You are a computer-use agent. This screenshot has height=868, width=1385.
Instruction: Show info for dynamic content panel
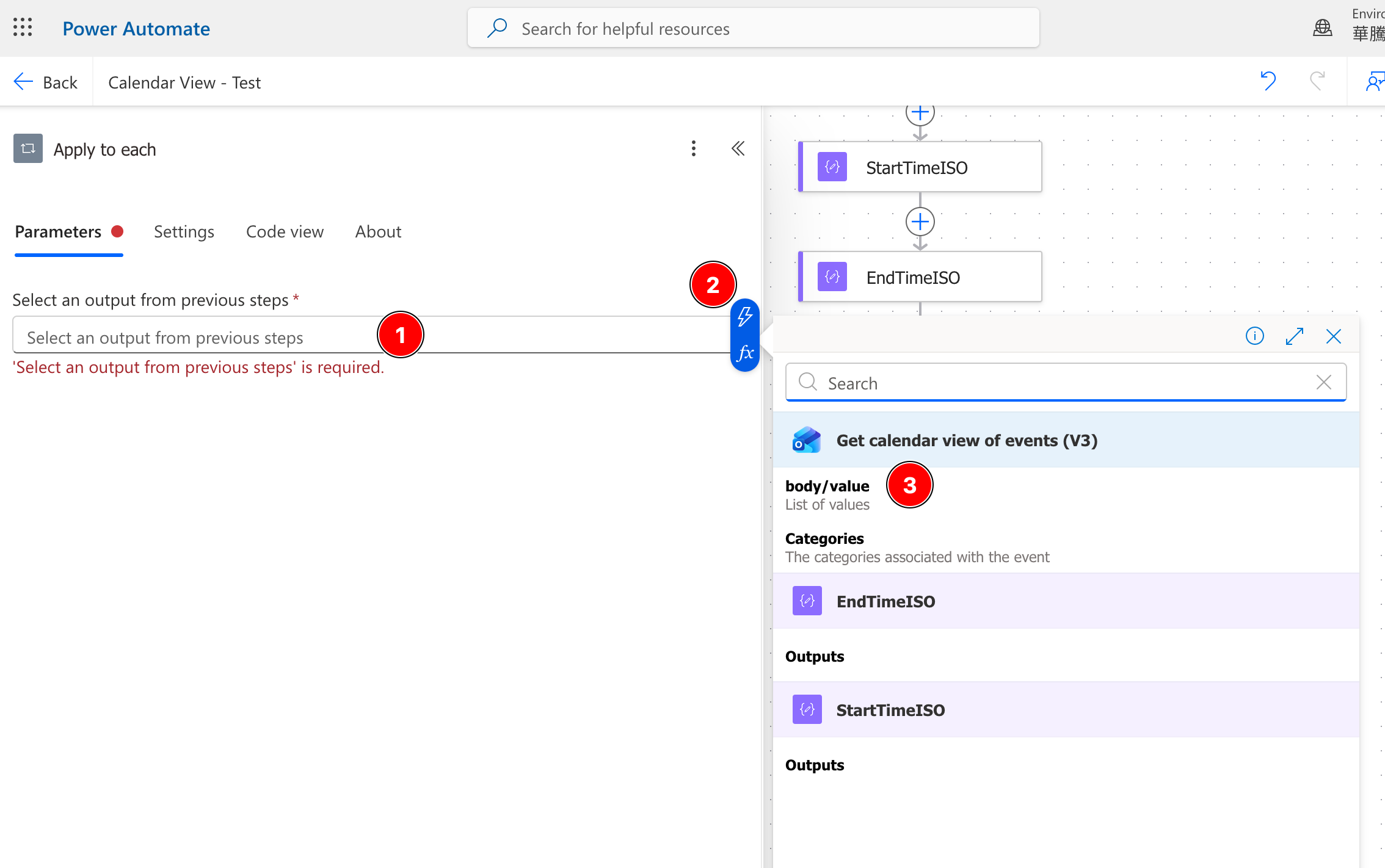(x=1255, y=336)
